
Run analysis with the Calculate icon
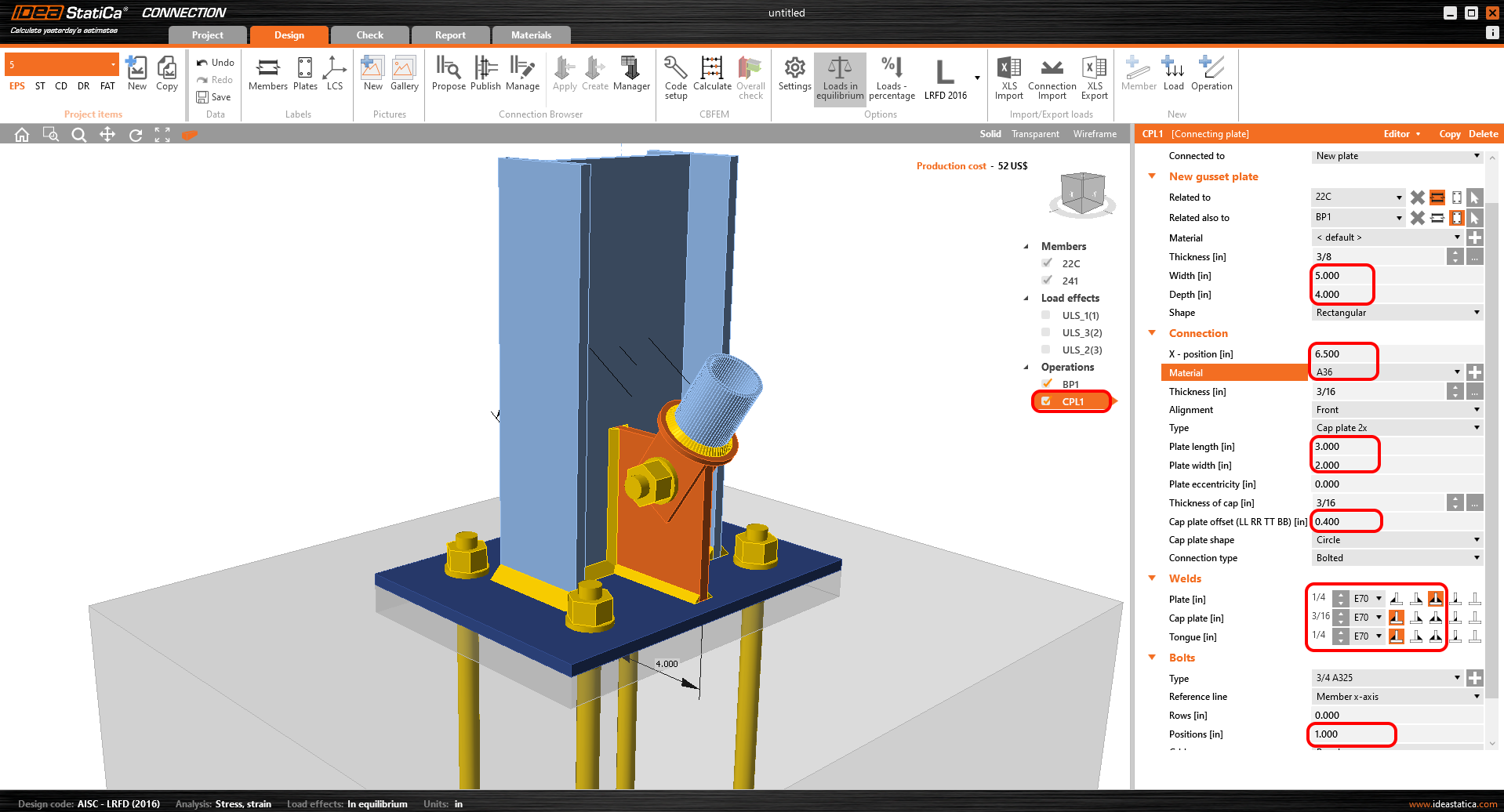pyautogui.click(x=712, y=74)
